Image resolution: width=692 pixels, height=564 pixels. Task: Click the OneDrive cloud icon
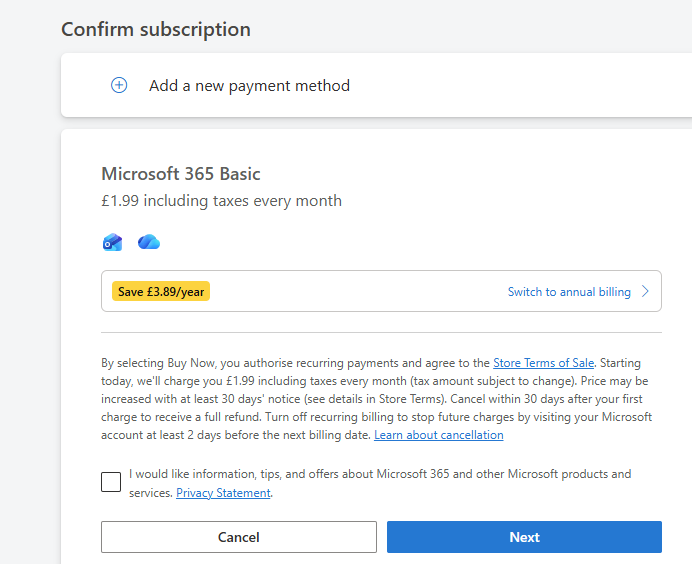(149, 242)
